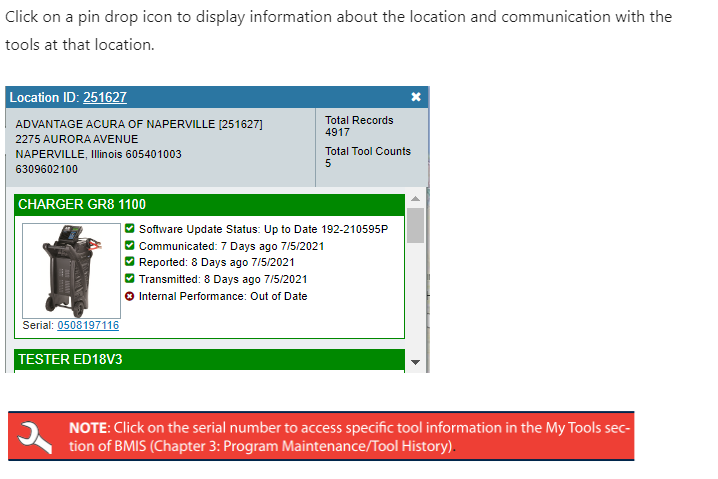Click the Internal Performance: Out of Date text
The image size is (718, 479).
tap(223, 296)
